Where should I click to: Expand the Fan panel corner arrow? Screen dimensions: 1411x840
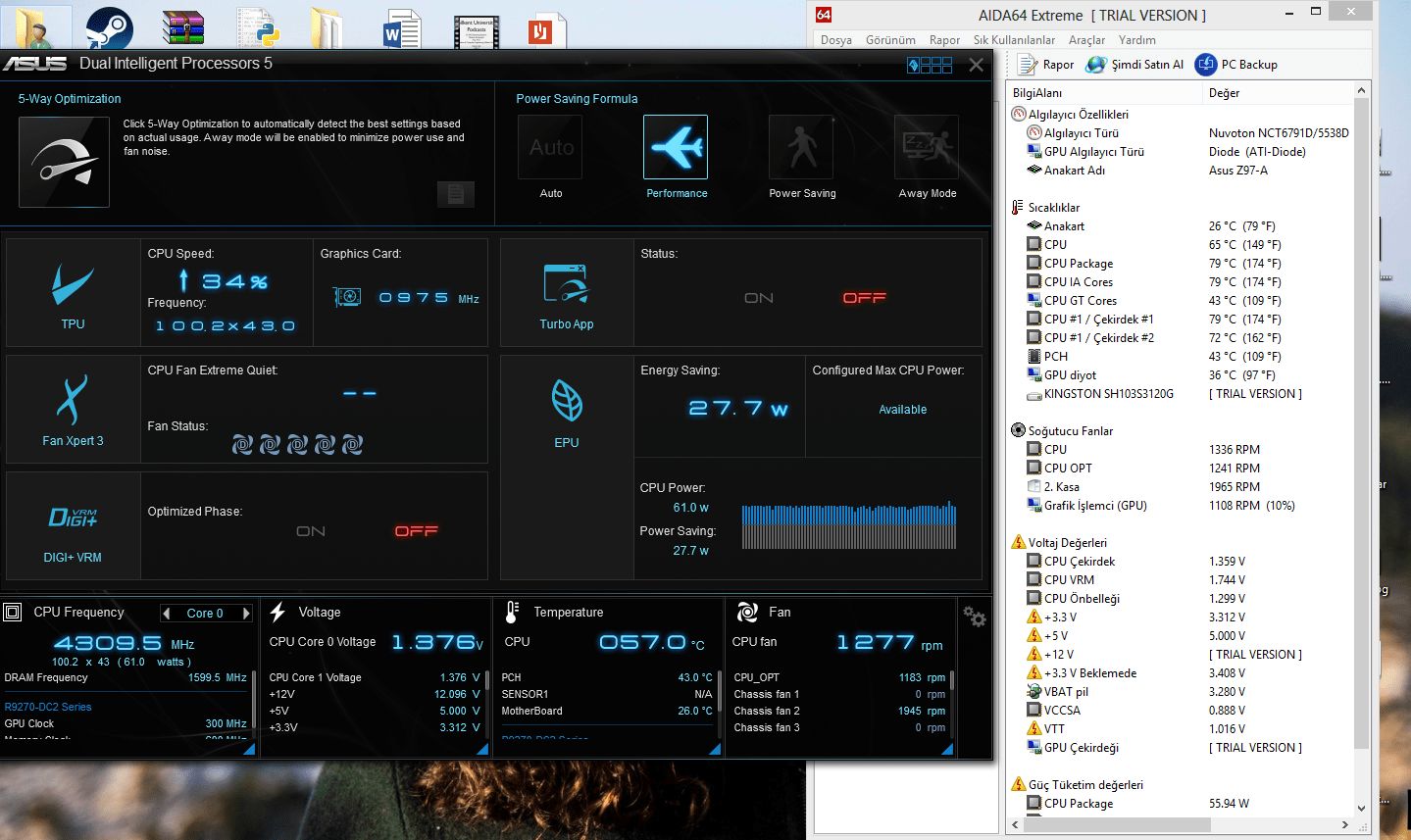point(947,749)
